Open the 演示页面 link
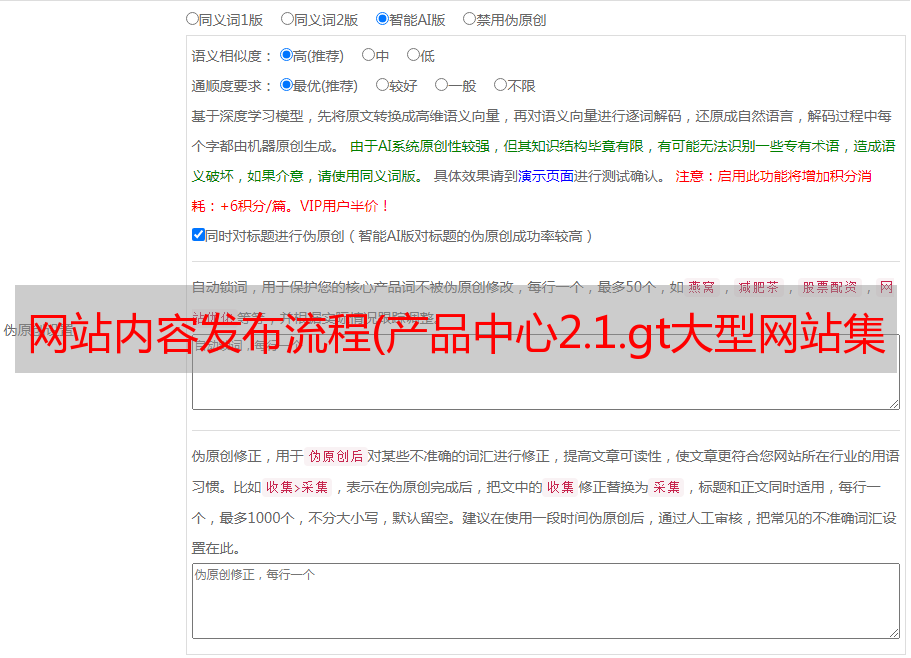 click(545, 176)
